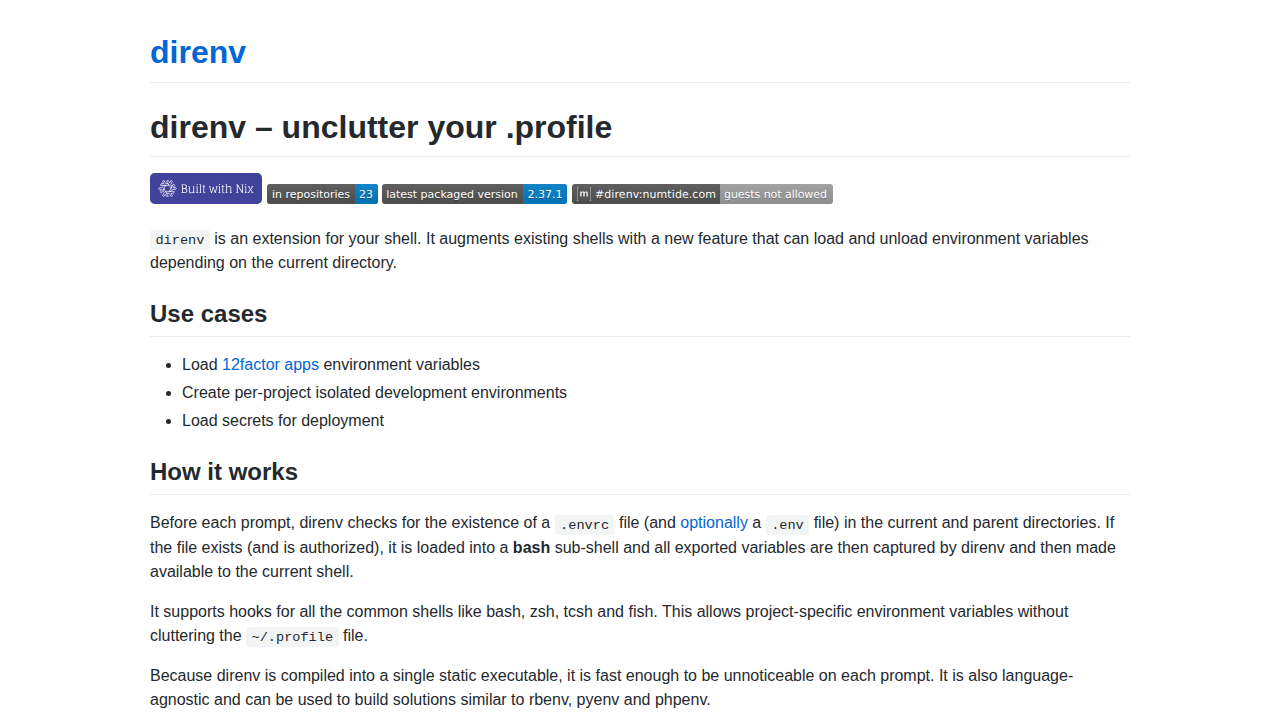Click the '~/.profile' inline code snippet
Image resolution: width=1280 pixels, height=720 pixels.
(x=292, y=637)
